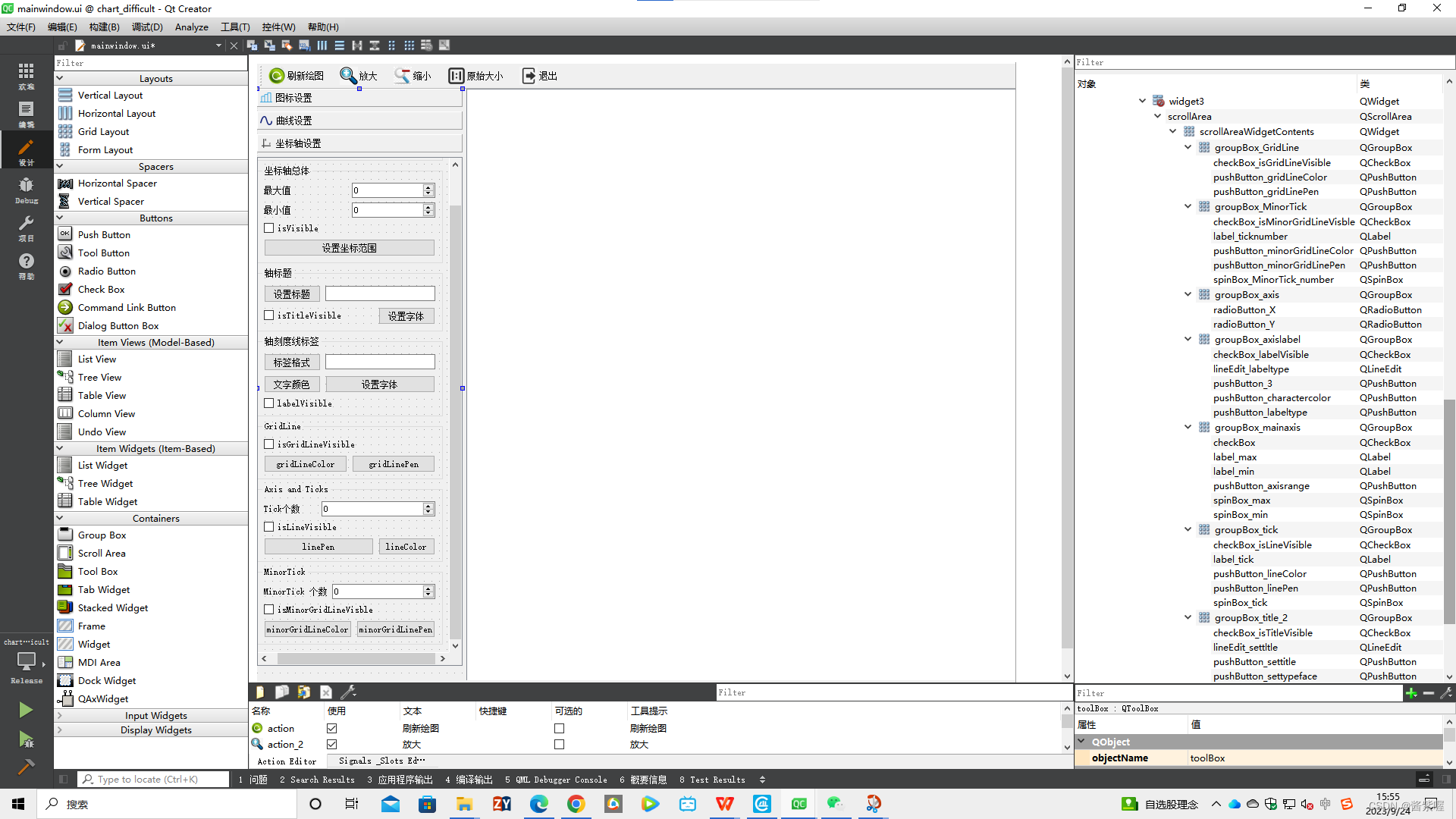Open the mainwindow.ui file dropdown
Image resolution: width=1456 pixels, height=819 pixels.
pyautogui.click(x=218, y=45)
